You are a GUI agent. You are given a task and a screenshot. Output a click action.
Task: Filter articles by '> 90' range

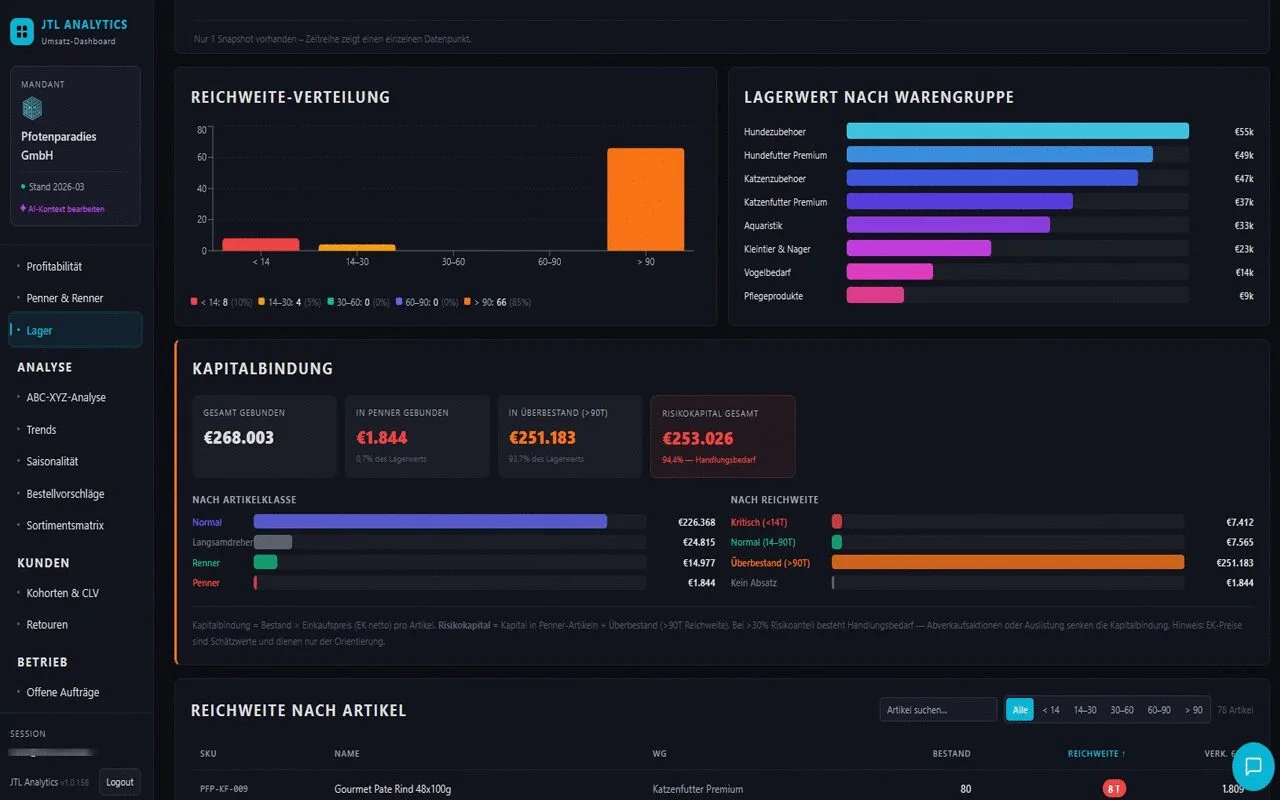pyautogui.click(x=1193, y=710)
